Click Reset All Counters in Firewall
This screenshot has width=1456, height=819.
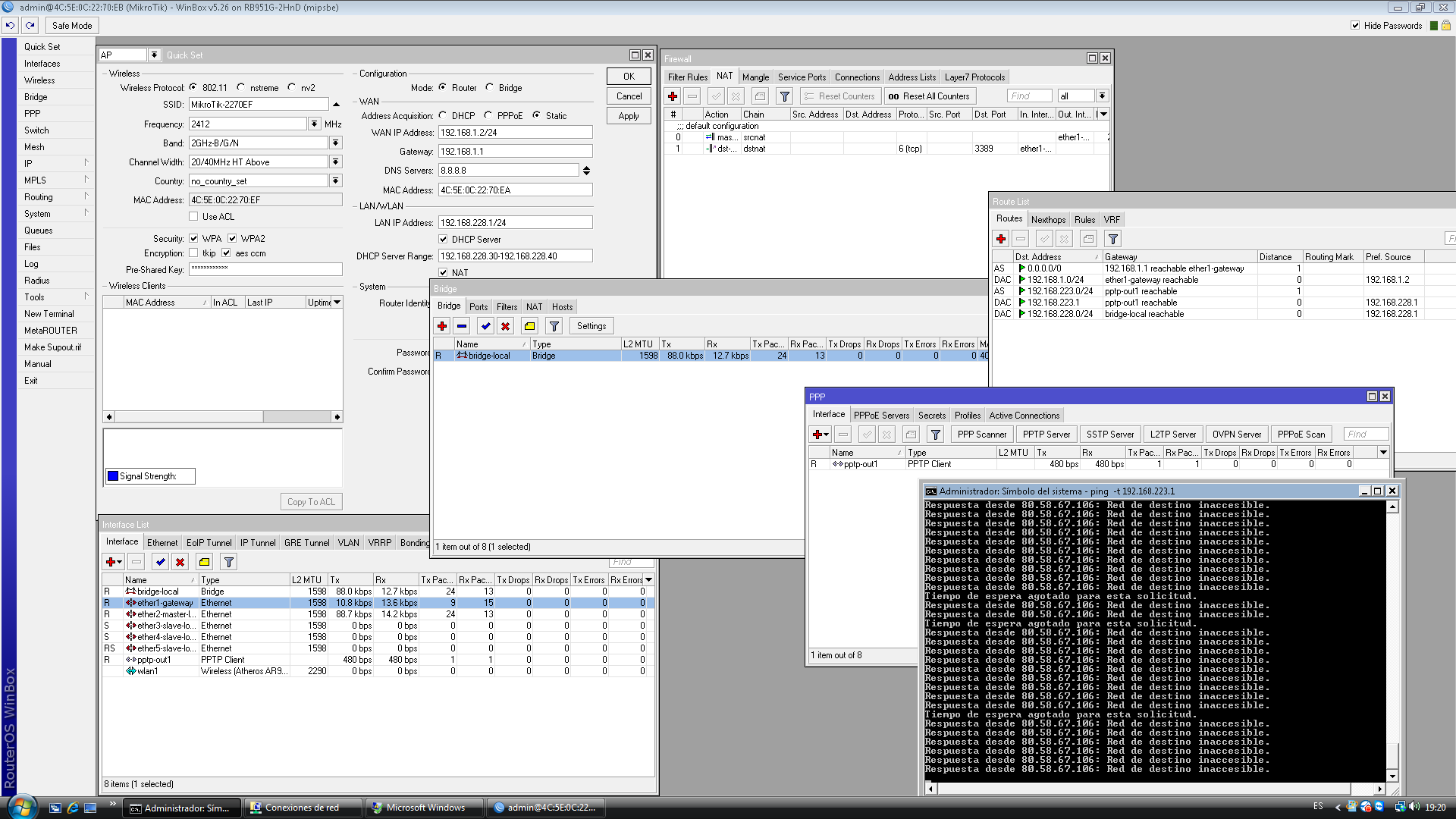point(929,96)
